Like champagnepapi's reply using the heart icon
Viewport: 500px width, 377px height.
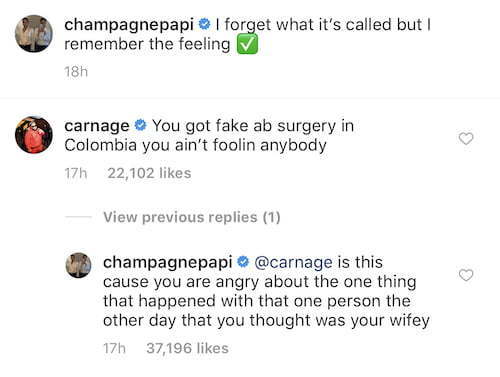466,275
